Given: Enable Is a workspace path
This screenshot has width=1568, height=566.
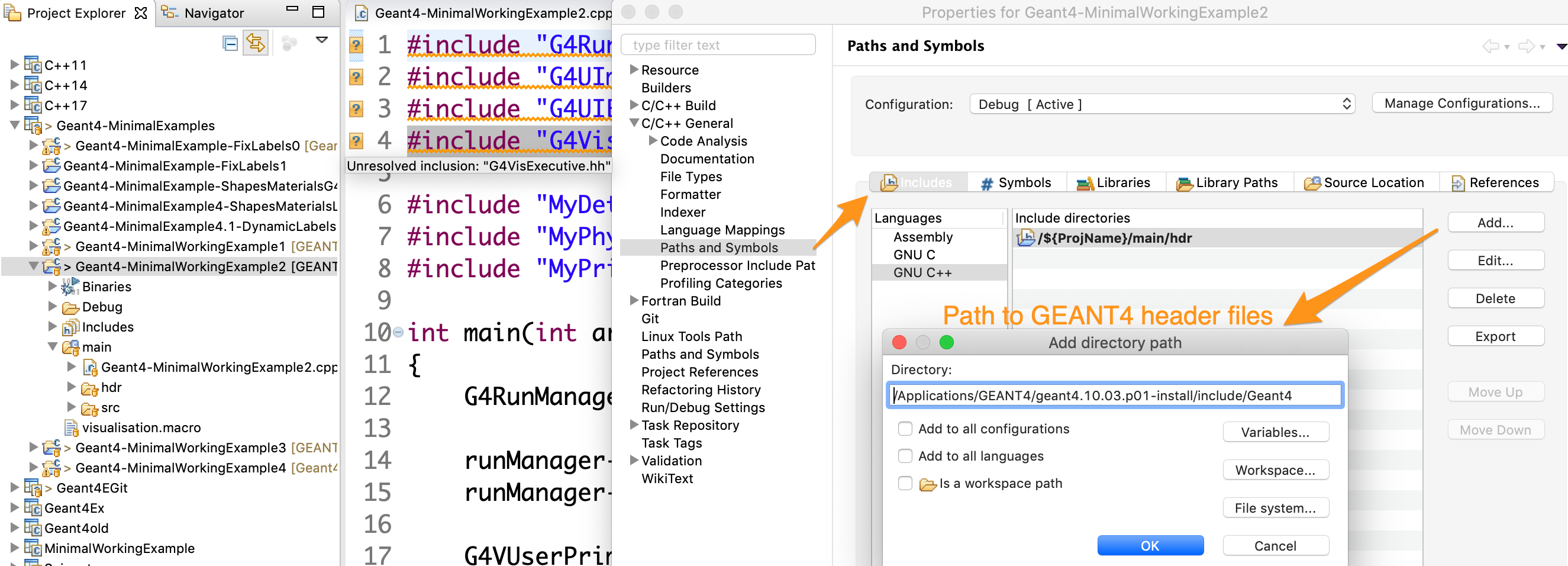Looking at the screenshot, I should tap(905, 483).
